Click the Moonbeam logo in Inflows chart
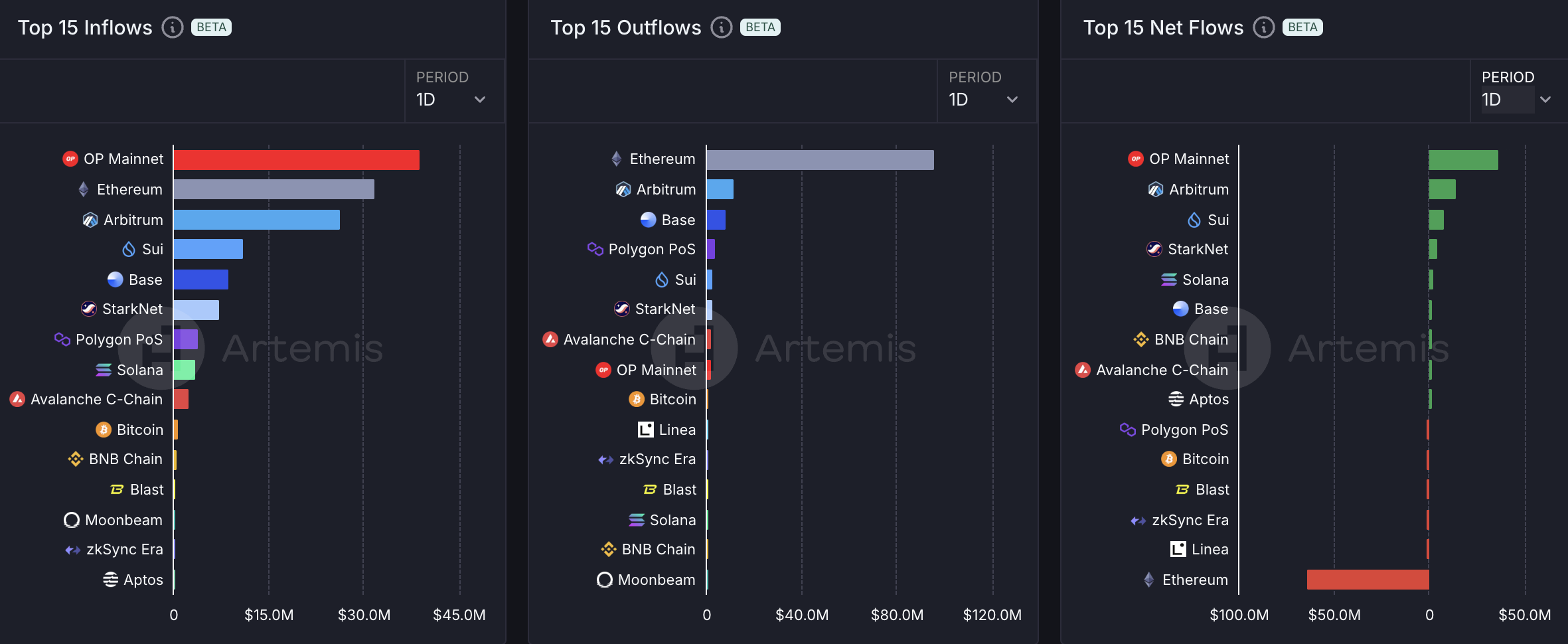1568x644 pixels. tap(72, 520)
